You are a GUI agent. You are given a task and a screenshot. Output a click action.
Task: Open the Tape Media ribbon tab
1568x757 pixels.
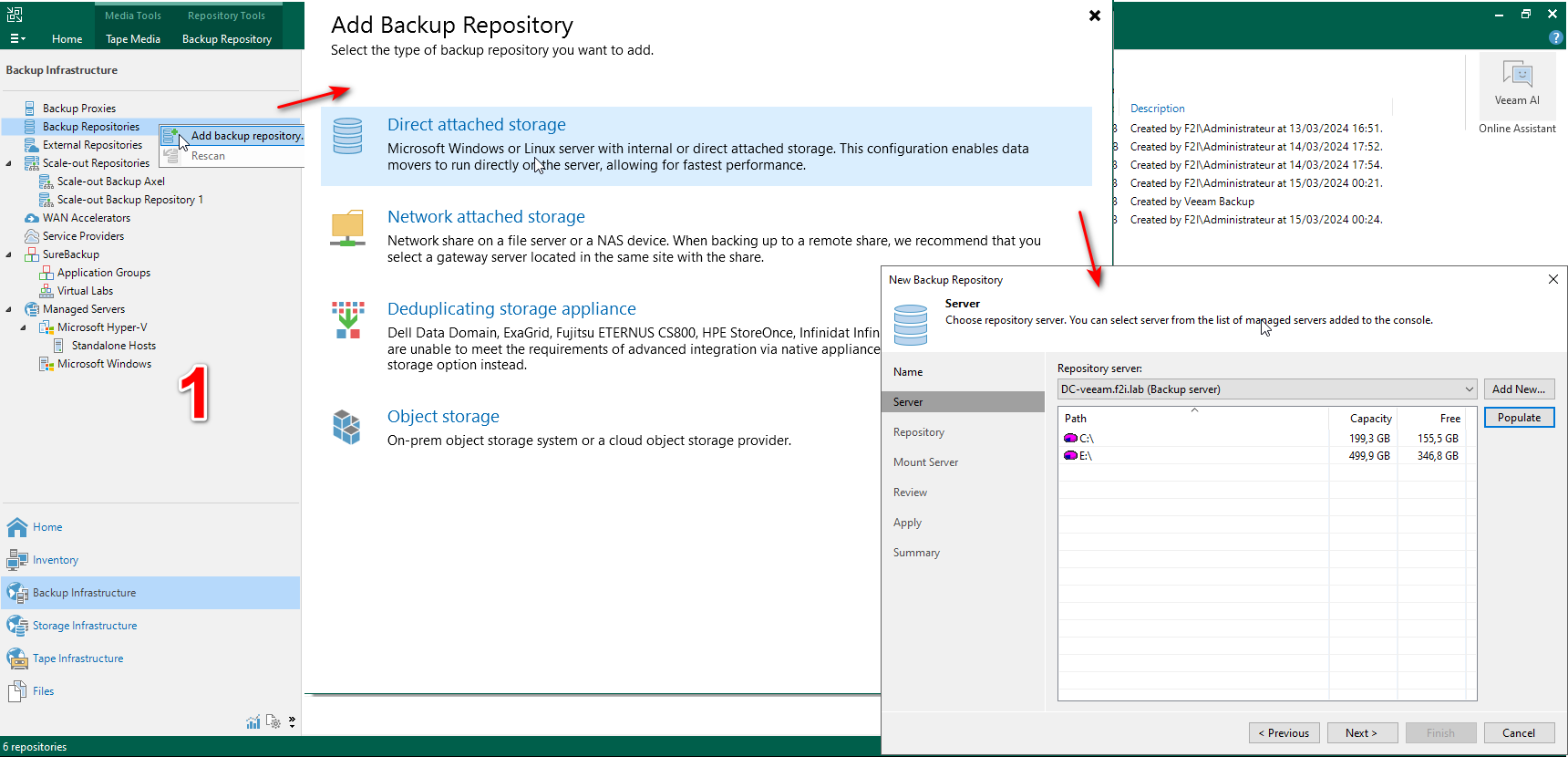coord(133,39)
